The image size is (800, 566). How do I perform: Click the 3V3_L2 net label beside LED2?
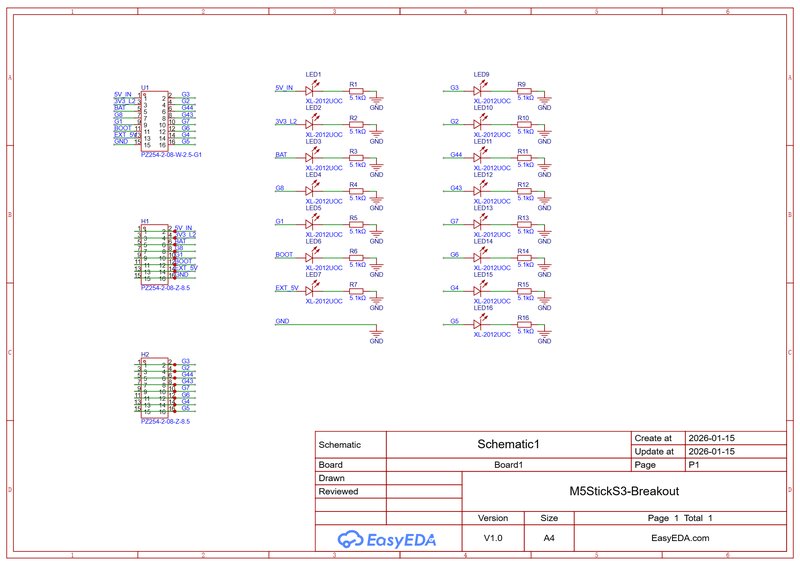click(286, 121)
